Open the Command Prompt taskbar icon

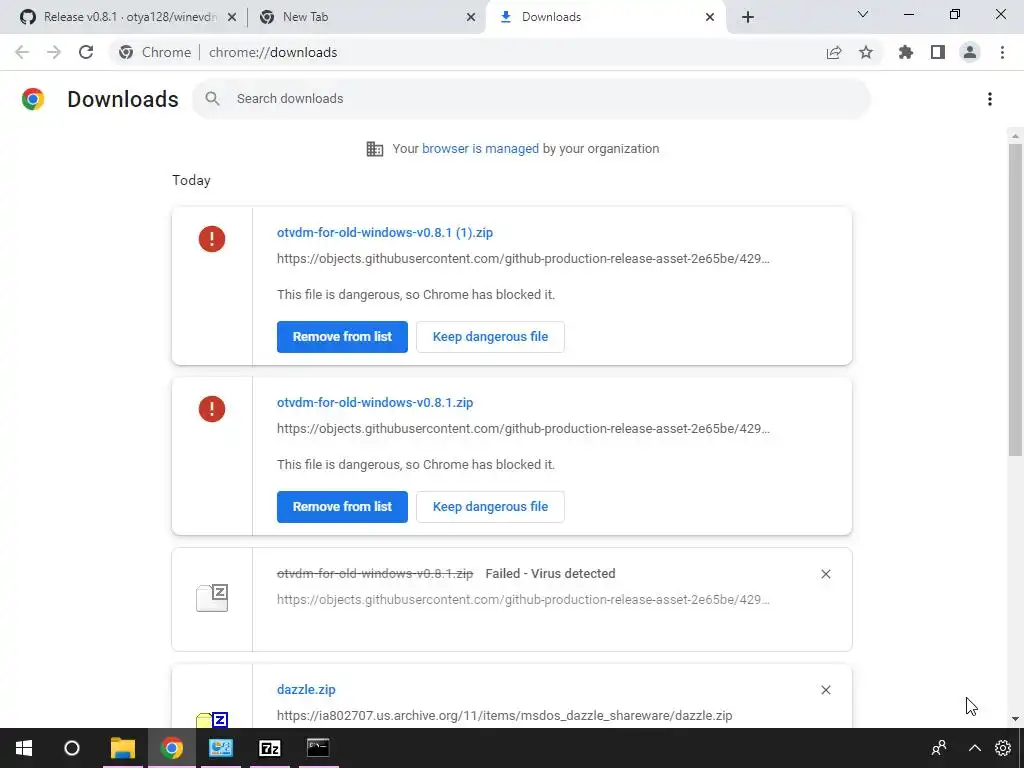pyautogui.click(x=318, y=748)
